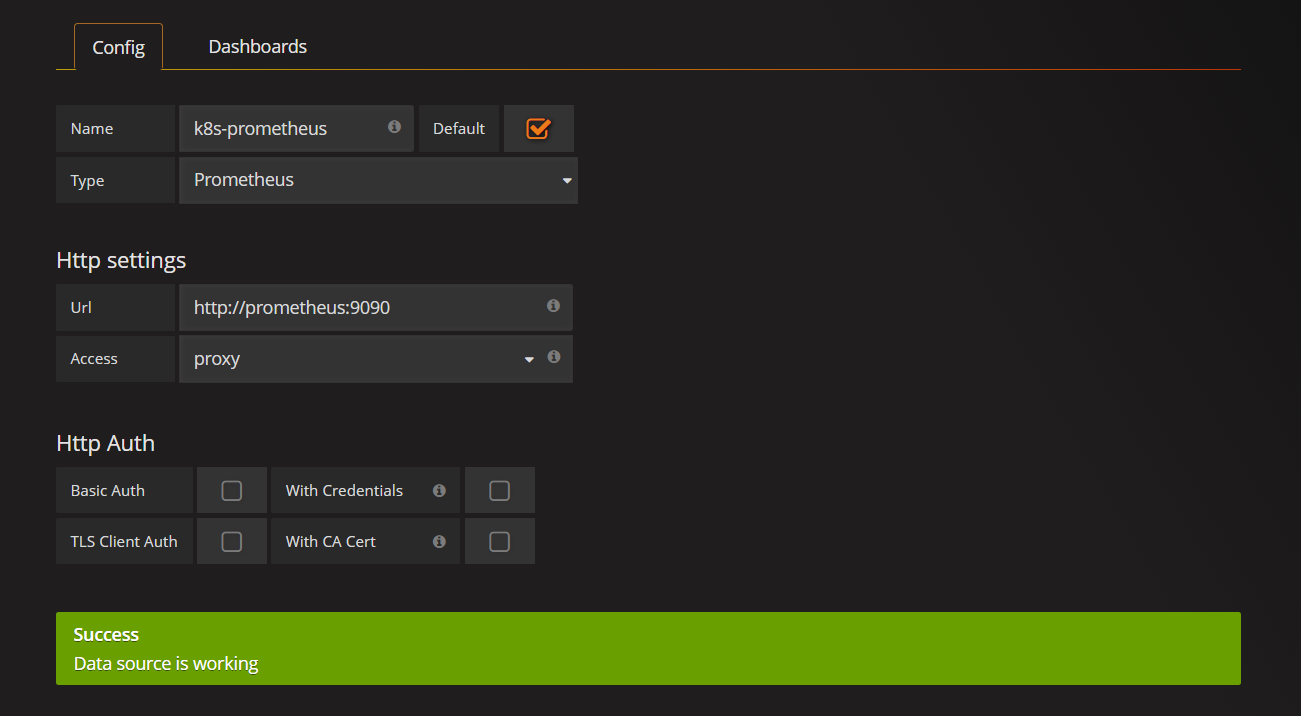Screen dimensions: 1301x716
Task: Click the info icon in Url field
Action: (553, 306)
